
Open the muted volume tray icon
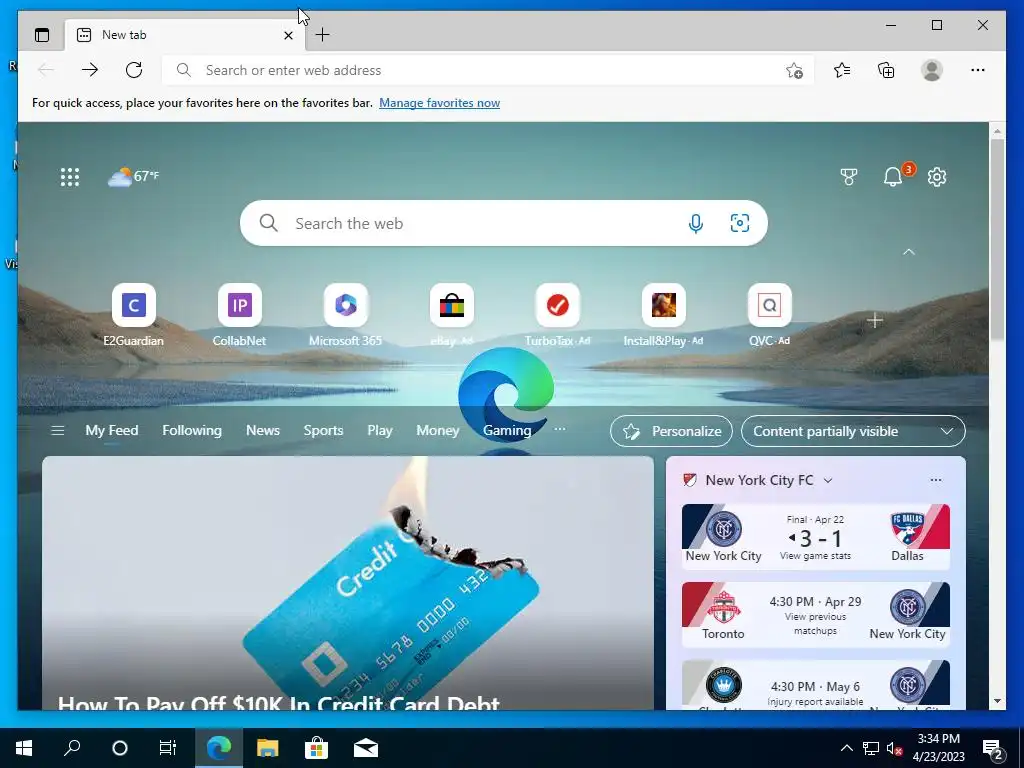[x=894, y=748]
